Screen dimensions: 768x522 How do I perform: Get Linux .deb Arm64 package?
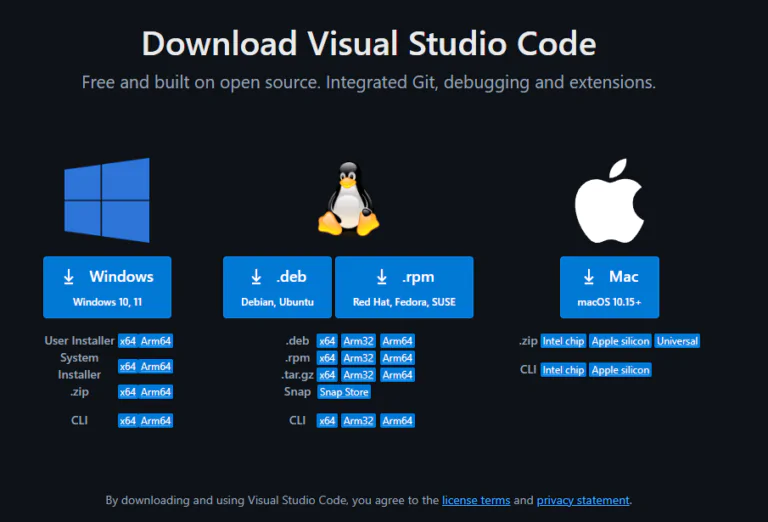click(397, 341)
